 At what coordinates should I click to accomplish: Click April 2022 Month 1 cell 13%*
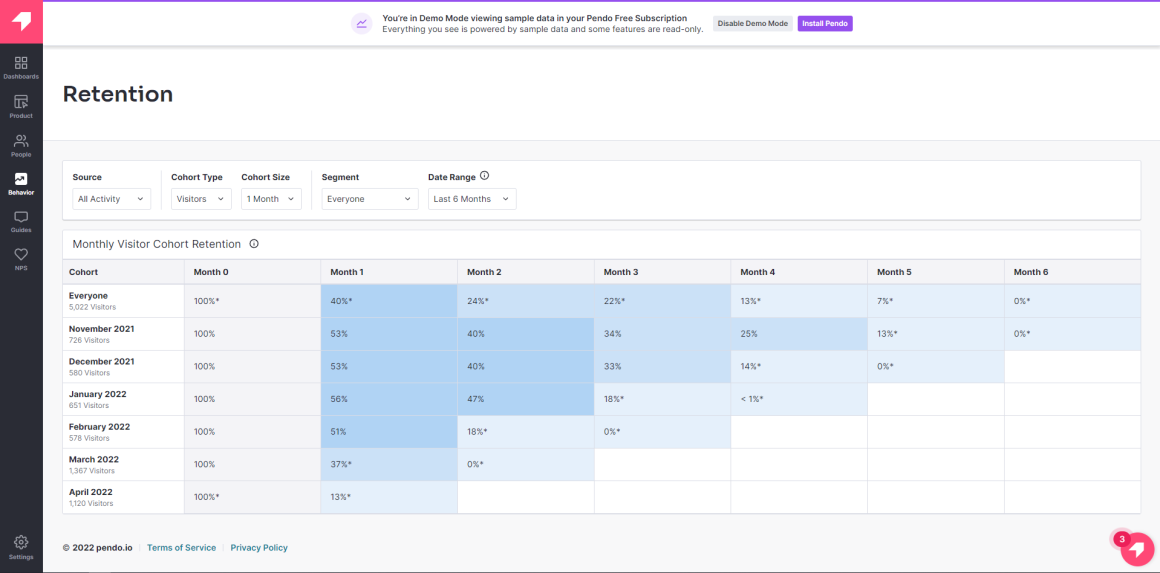(389, 497)
